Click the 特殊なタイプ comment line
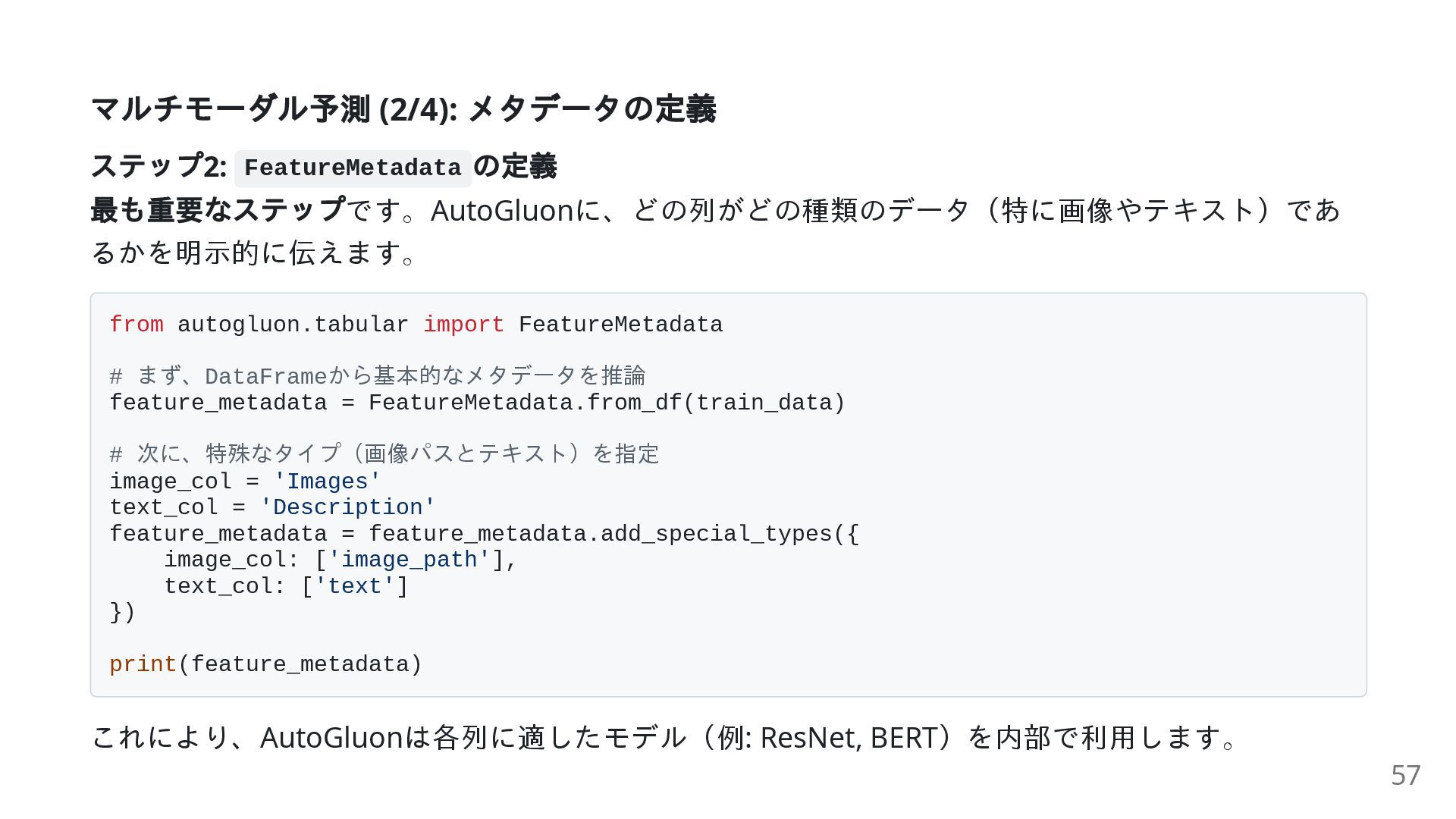This screenshot has width=1456, height=819. point(384,454)
